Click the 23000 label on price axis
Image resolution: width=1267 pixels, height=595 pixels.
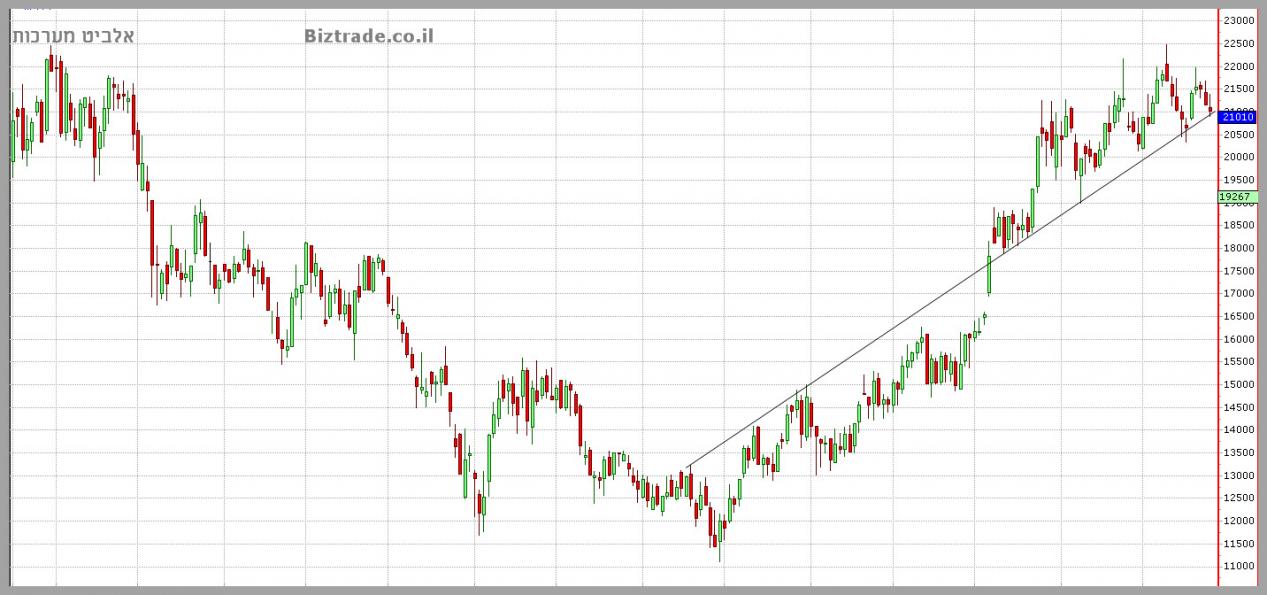click(1239, 20)
